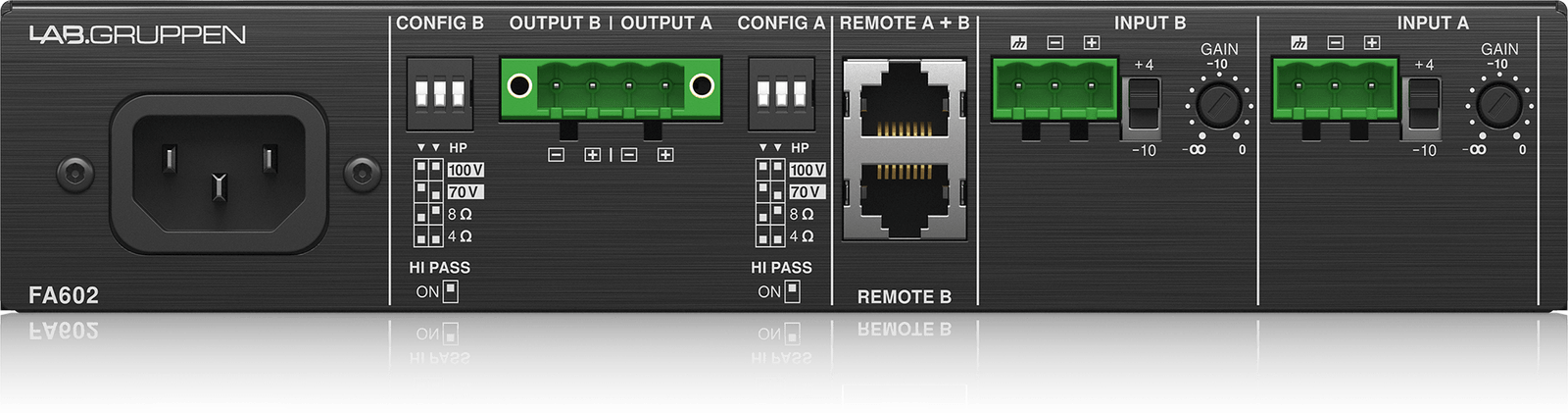Screen dimensions: 1568x413
Task: Click the screw right of power inlet
Action: point(362,174)
